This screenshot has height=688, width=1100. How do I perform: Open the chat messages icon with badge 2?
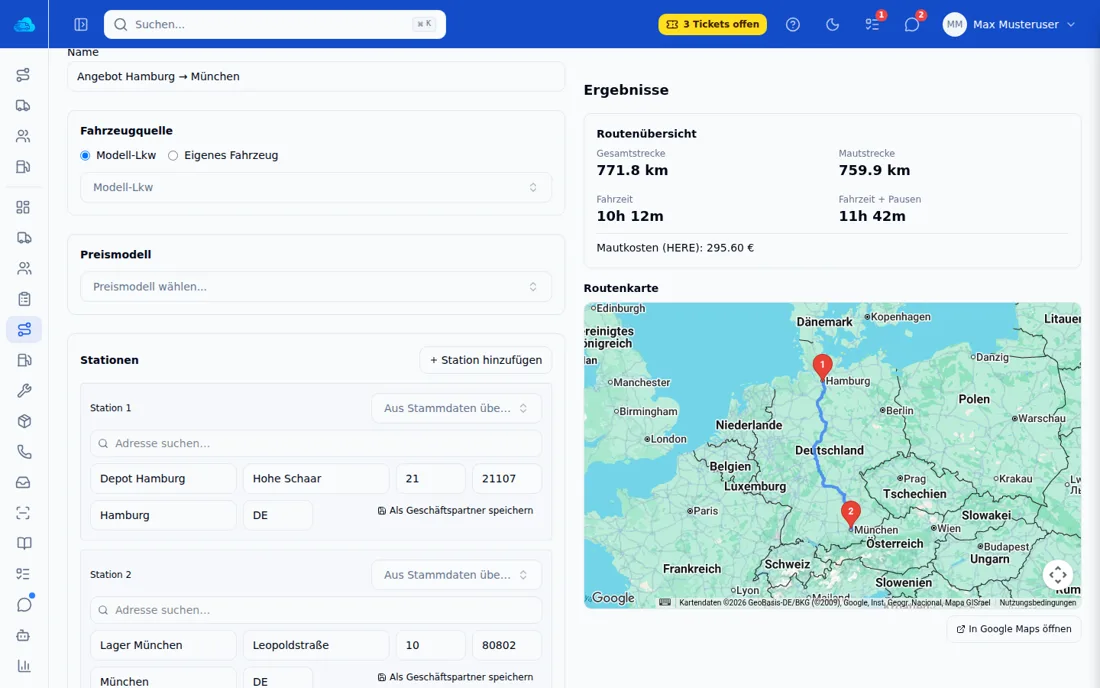coord(911,25)
